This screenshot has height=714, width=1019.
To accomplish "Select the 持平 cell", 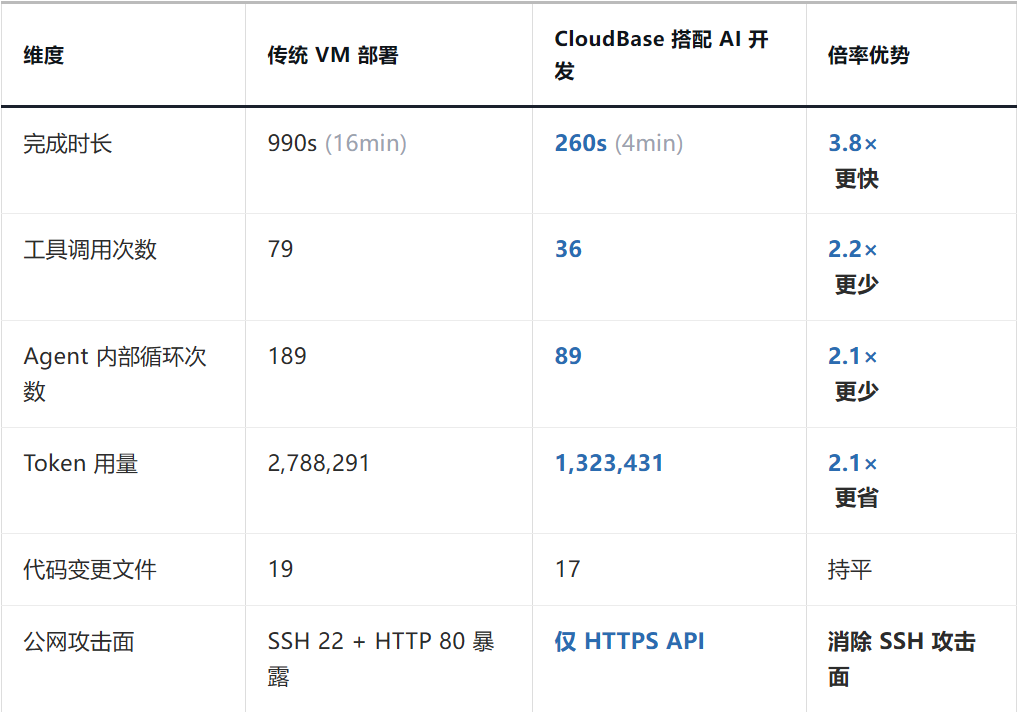I will tap(849, 570).
